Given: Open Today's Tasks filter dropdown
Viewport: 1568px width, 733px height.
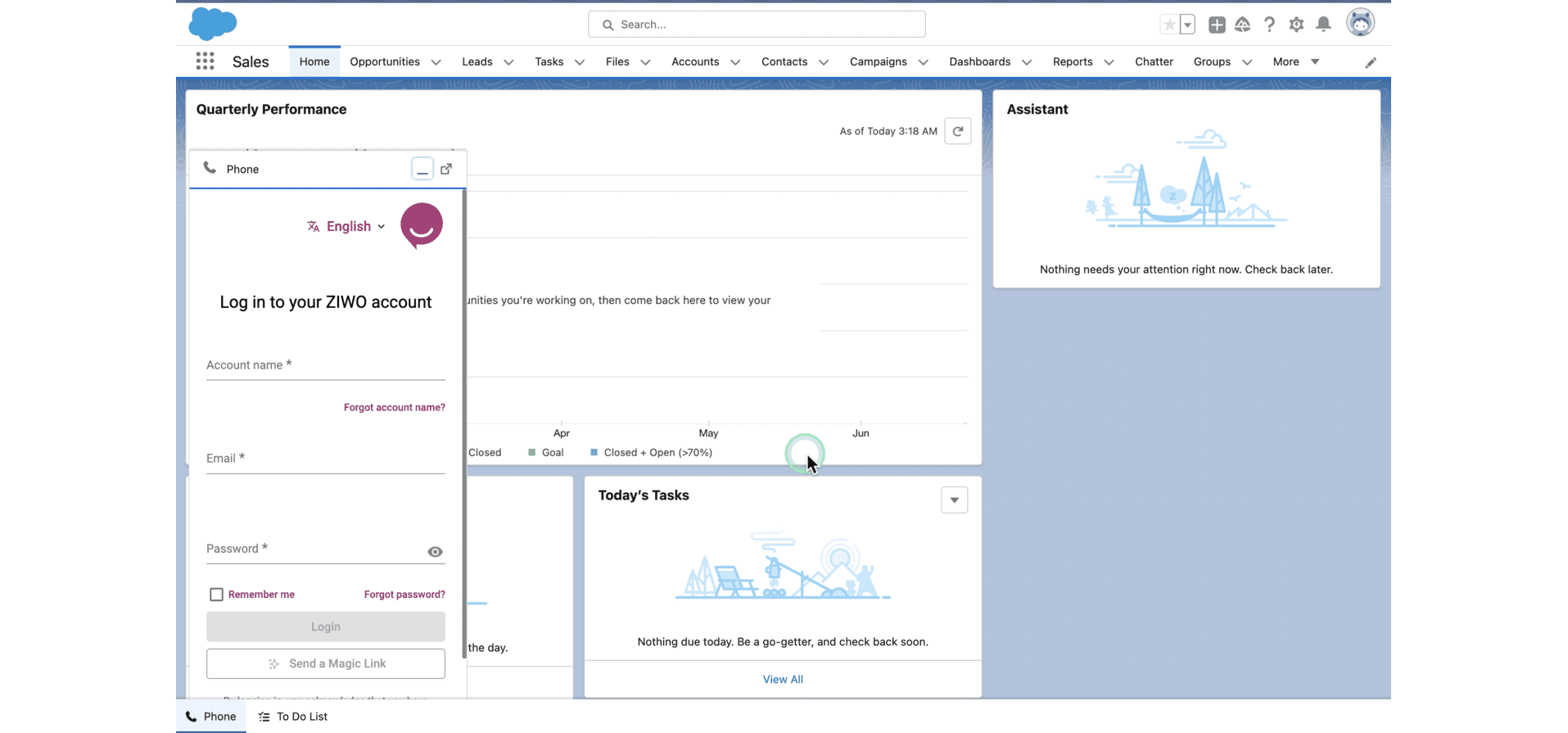Looking at the screenshot, I should coord(955,500).
